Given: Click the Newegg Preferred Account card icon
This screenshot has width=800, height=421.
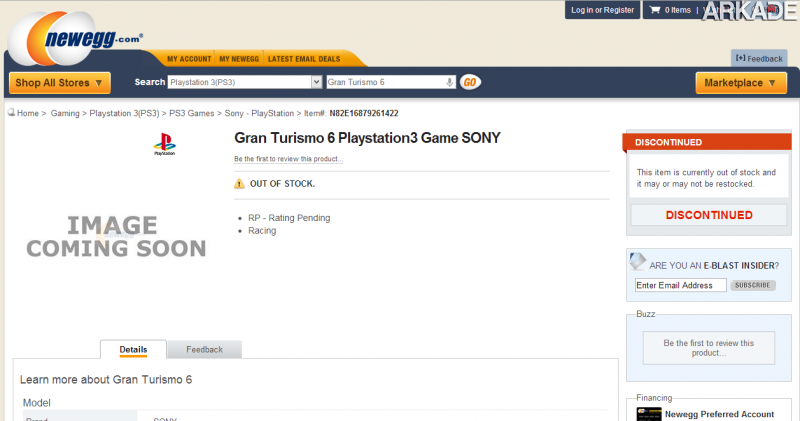Looking at the screenshot, I should click(649, 414).
